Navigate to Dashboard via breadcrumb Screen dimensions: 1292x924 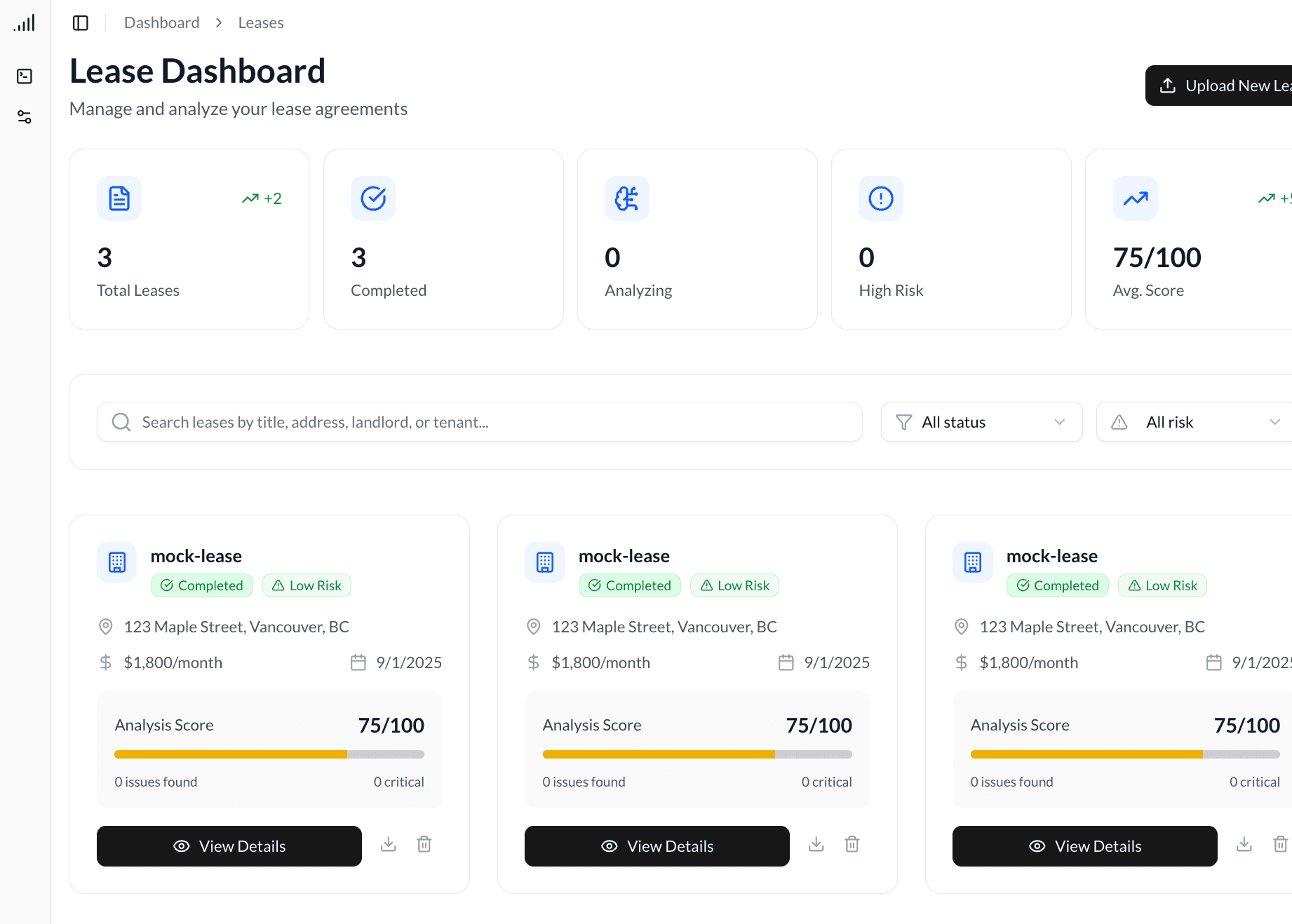point(161,22)
